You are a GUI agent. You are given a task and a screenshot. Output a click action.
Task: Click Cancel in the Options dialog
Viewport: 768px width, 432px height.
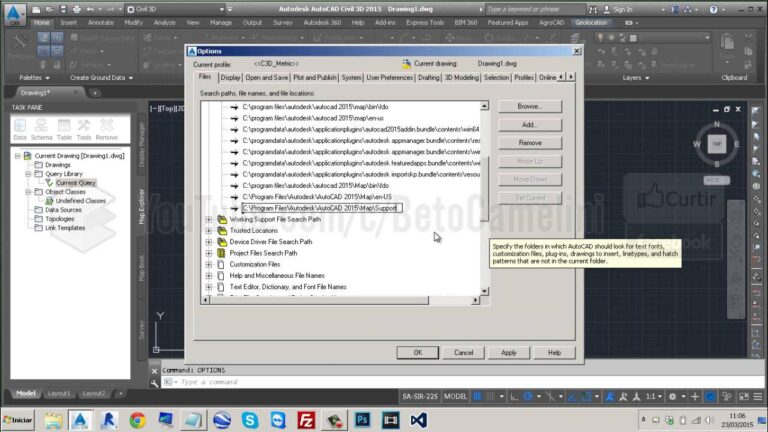pyautogui.click(x=463, y=353)
